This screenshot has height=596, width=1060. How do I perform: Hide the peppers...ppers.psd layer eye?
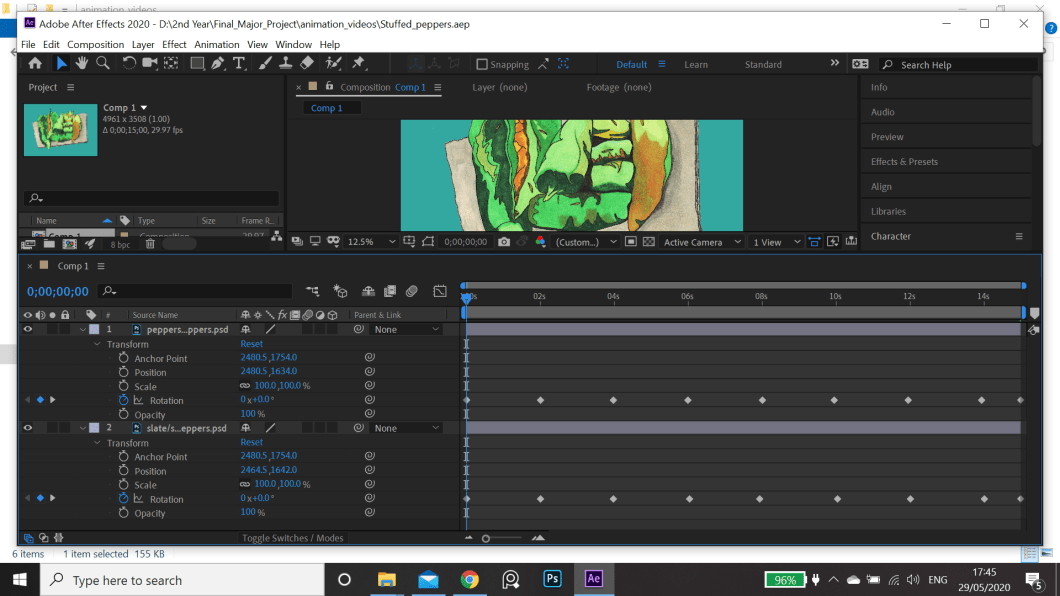pos(28,330)
